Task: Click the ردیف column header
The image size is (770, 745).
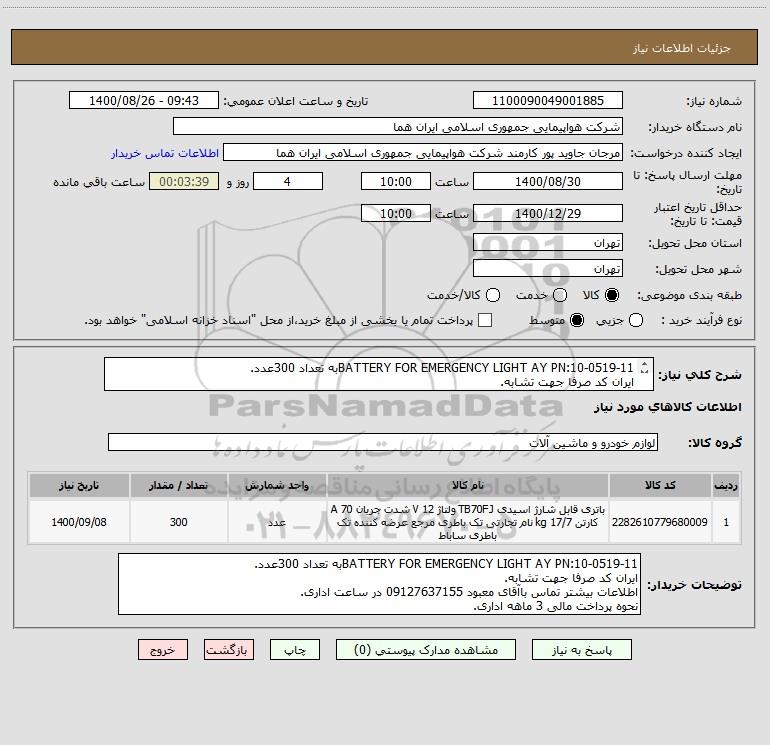Action: pos(726,485)
